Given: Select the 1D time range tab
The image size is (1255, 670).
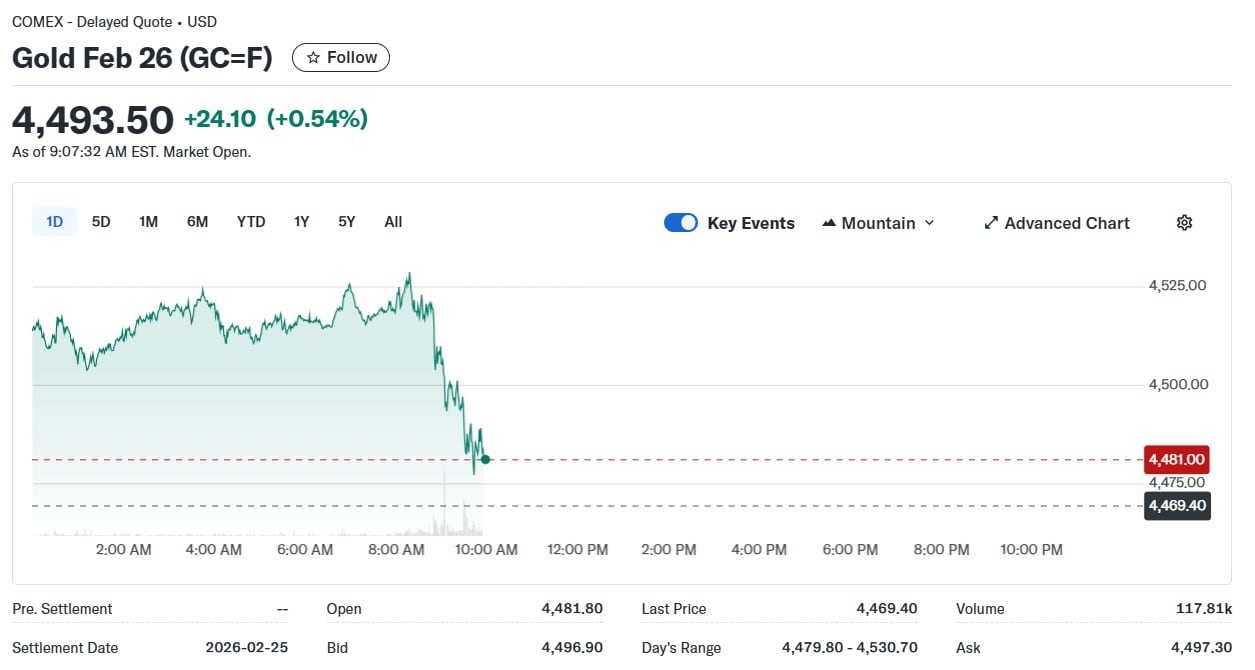Looking at the screenshot, I should pyautogui.click(x=54, y=222).
